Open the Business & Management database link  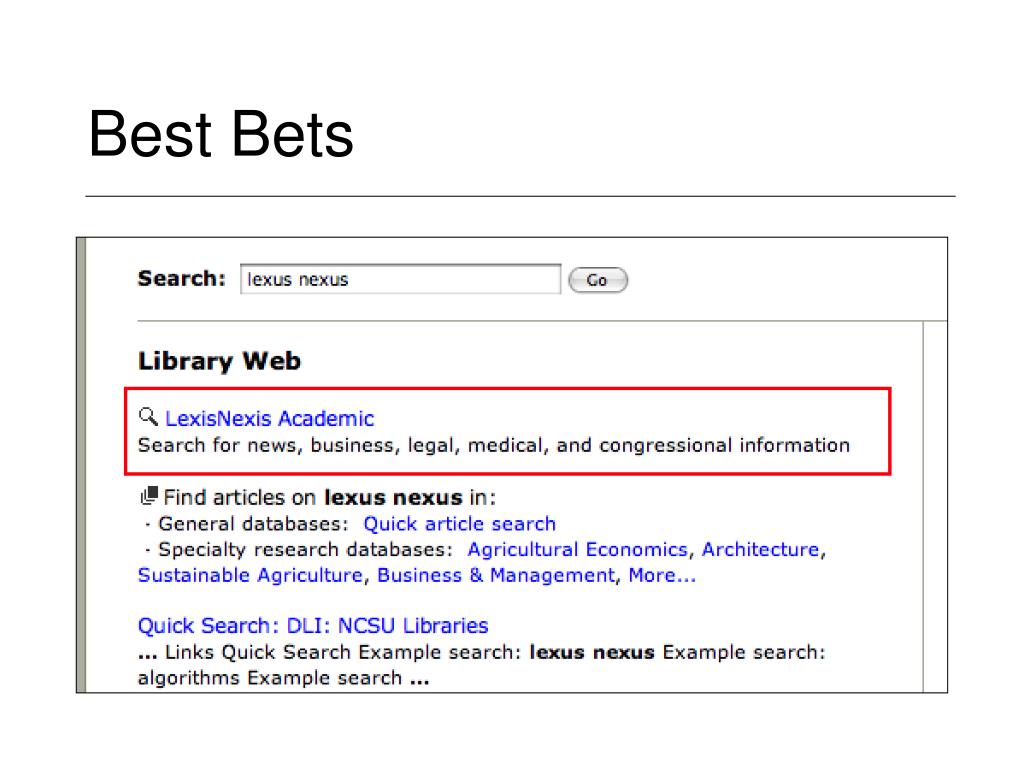coord(496,575)
